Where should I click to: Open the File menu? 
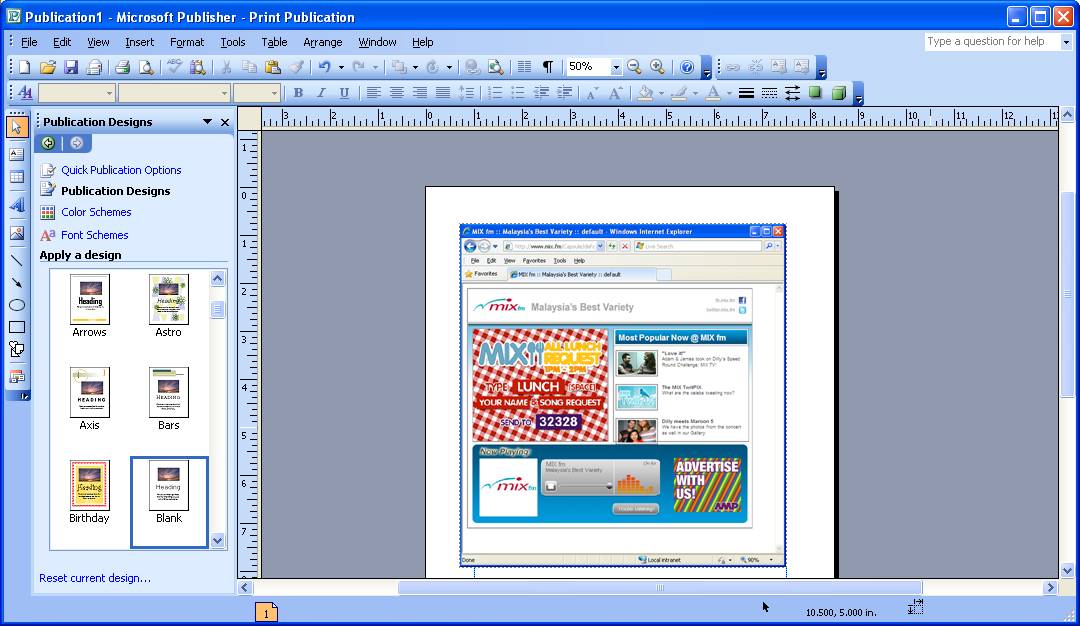pos(29,42)
